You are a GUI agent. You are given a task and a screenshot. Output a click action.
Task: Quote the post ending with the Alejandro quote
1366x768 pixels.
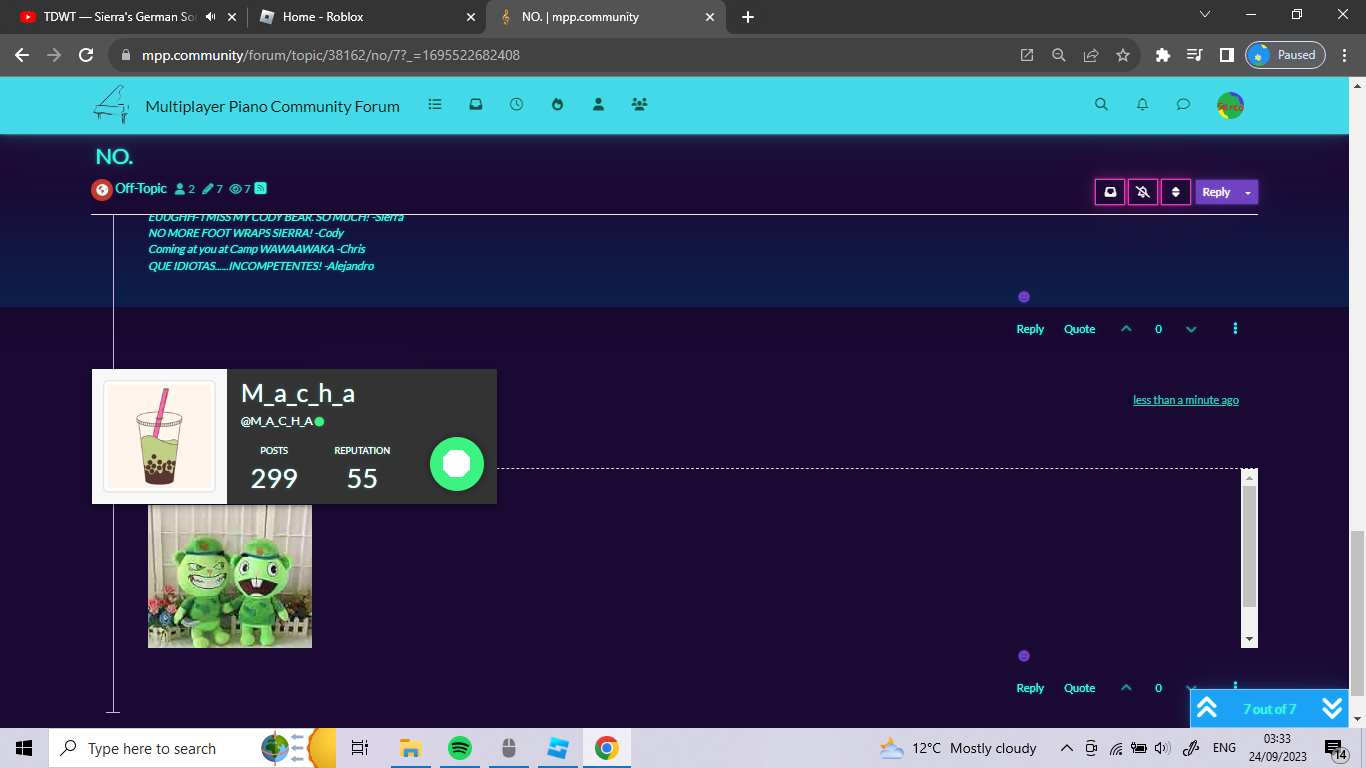pyautogui.click(x=1079, y=329)
